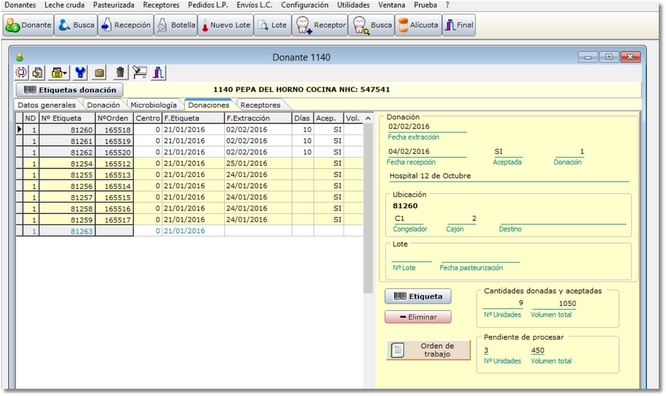Open the Alícuota toolbar button
This screenshot has width=666, height=396.
[418, 25]
